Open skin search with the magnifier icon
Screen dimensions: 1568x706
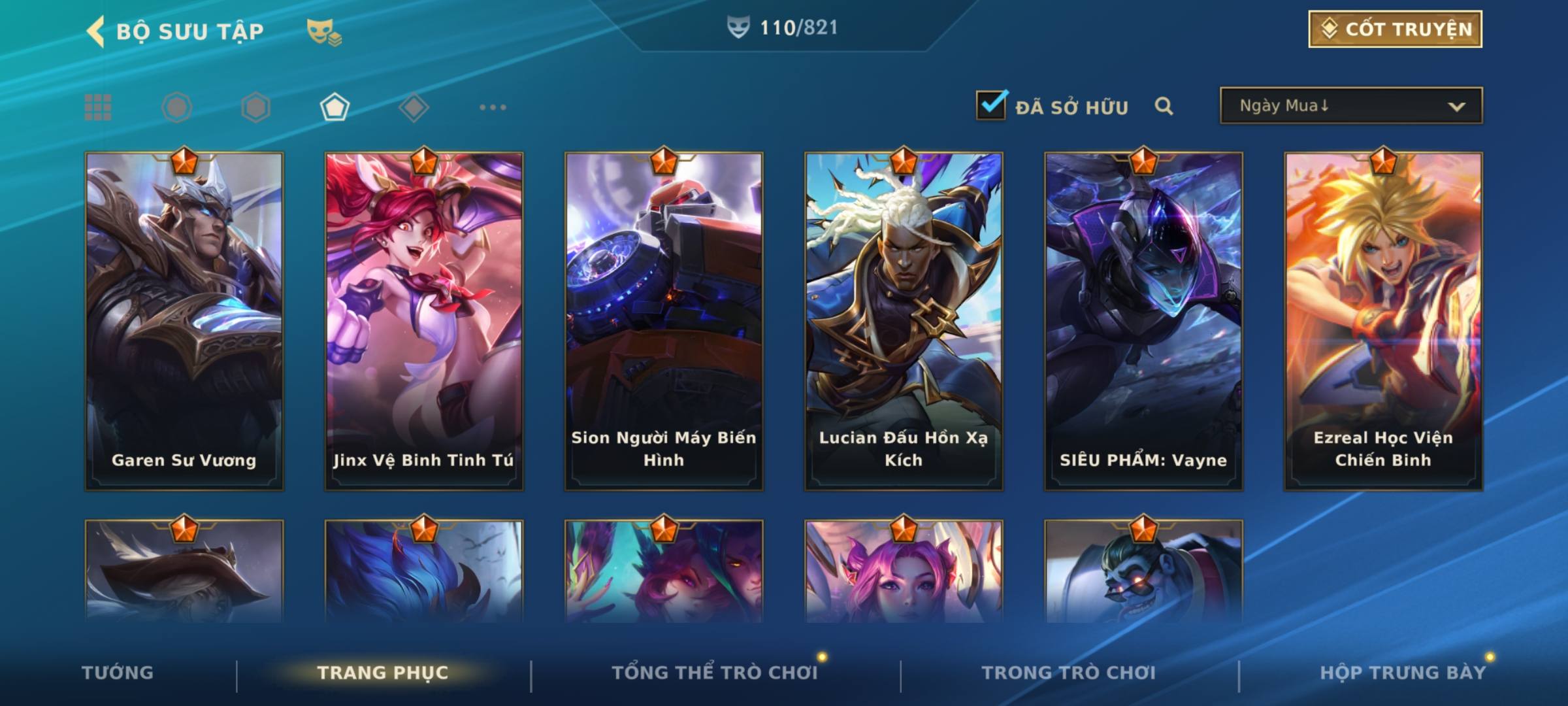[x=1164, y=106]
